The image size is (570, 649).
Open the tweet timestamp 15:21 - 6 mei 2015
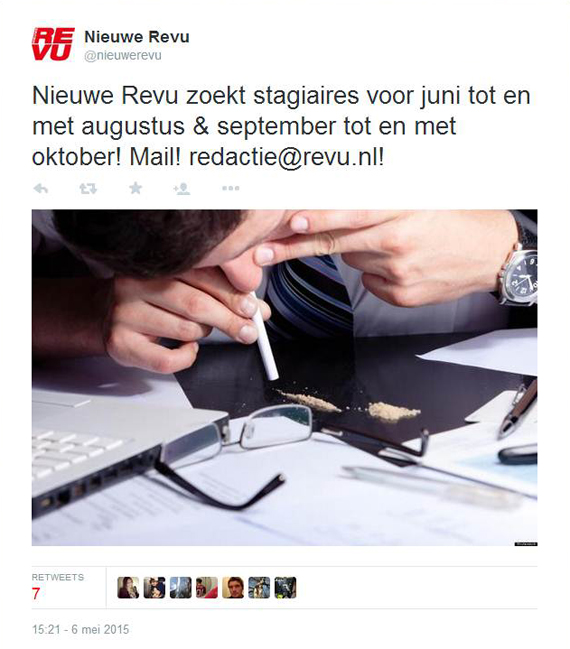point(80,630)
